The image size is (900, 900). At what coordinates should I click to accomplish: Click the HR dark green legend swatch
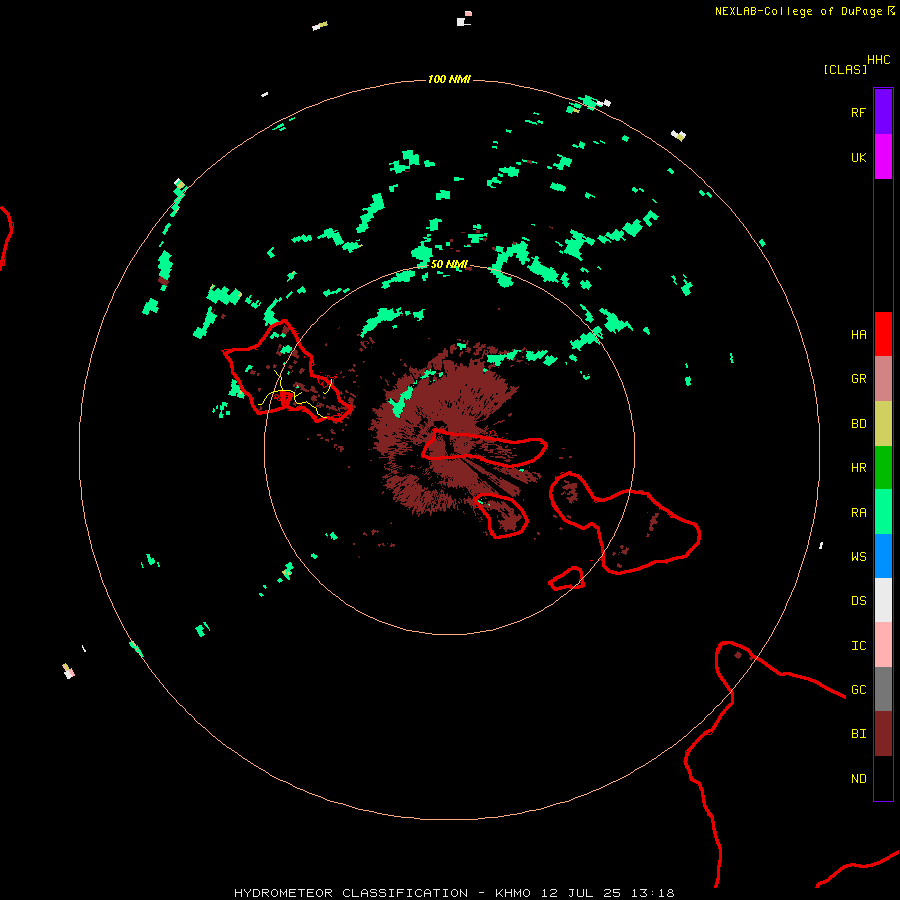tap(883, 468)
